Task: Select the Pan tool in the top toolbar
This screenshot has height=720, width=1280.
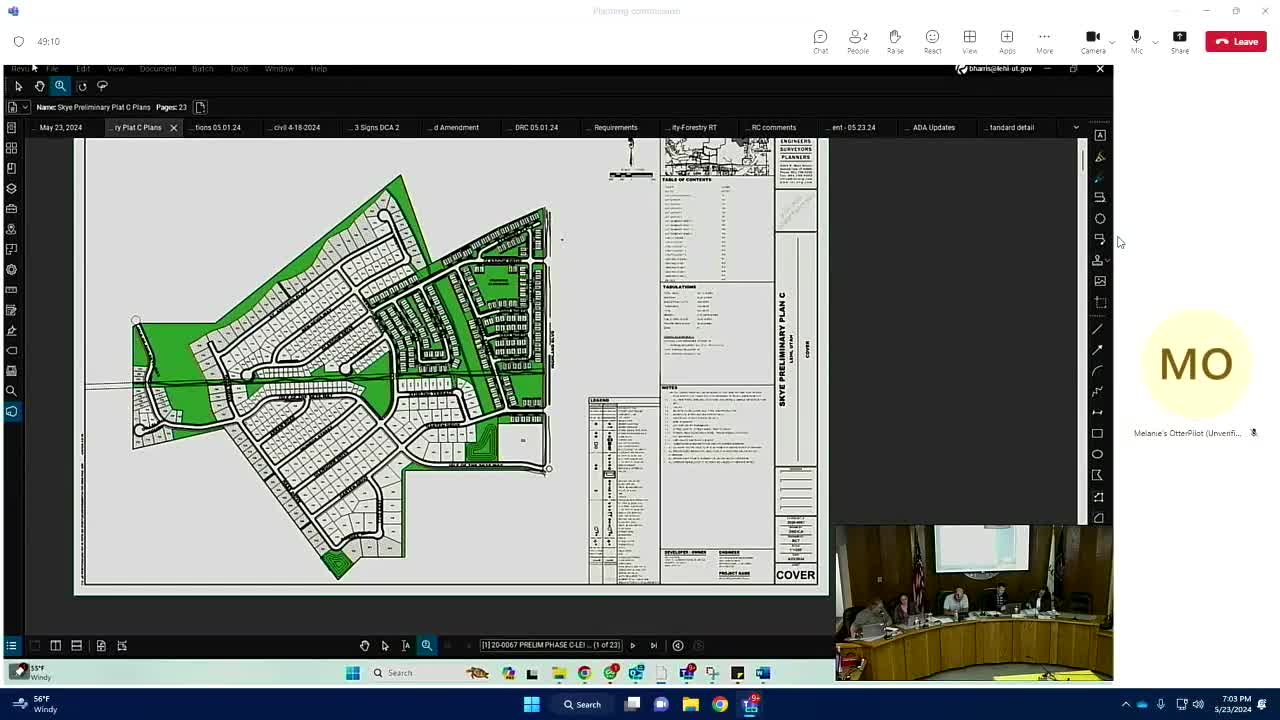Action: click(39, 86)
